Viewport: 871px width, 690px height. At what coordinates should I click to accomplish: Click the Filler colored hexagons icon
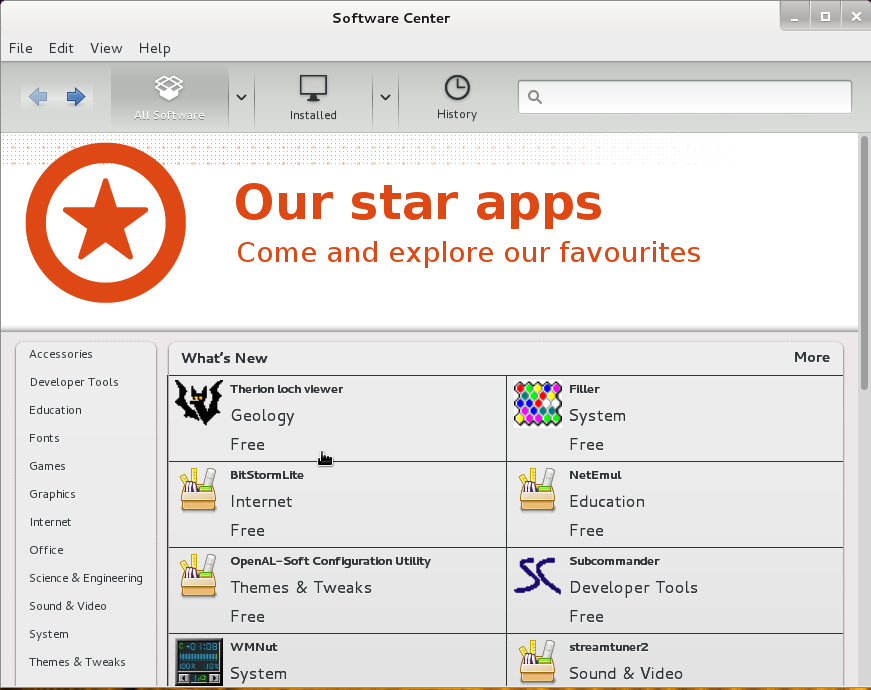(537, 403)
